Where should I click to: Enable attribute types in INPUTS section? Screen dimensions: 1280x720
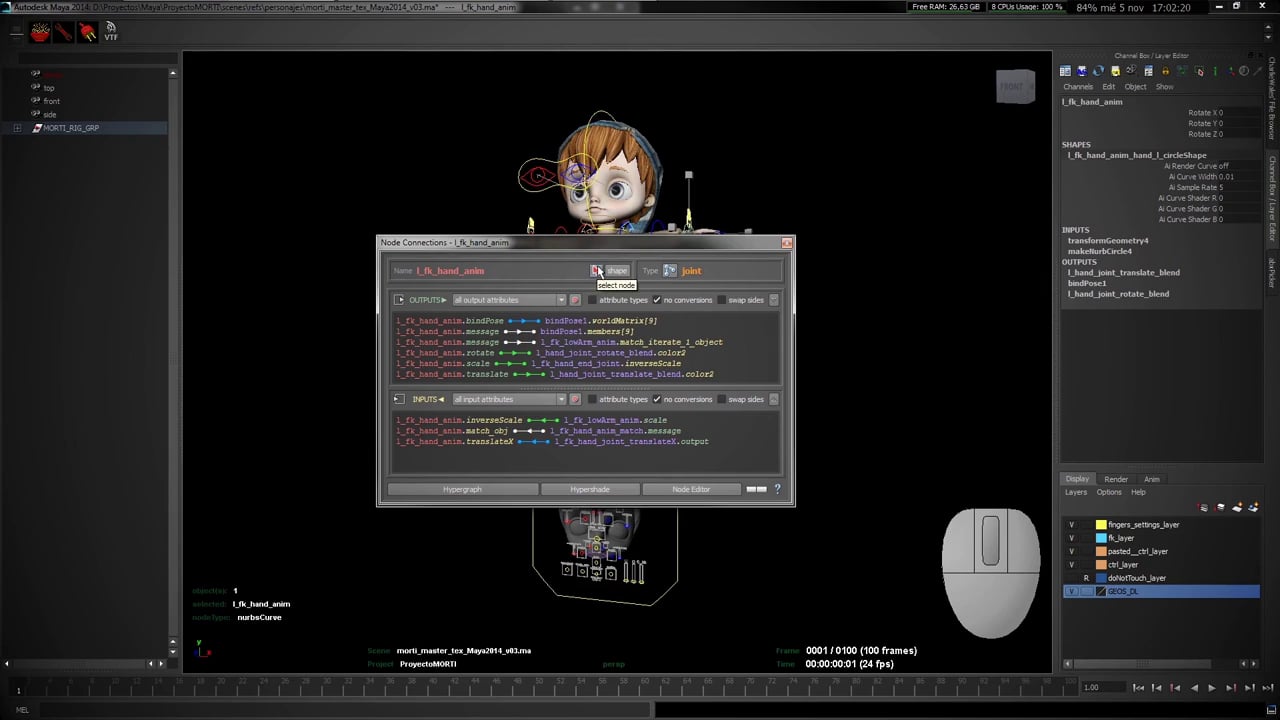pos(592,399)
